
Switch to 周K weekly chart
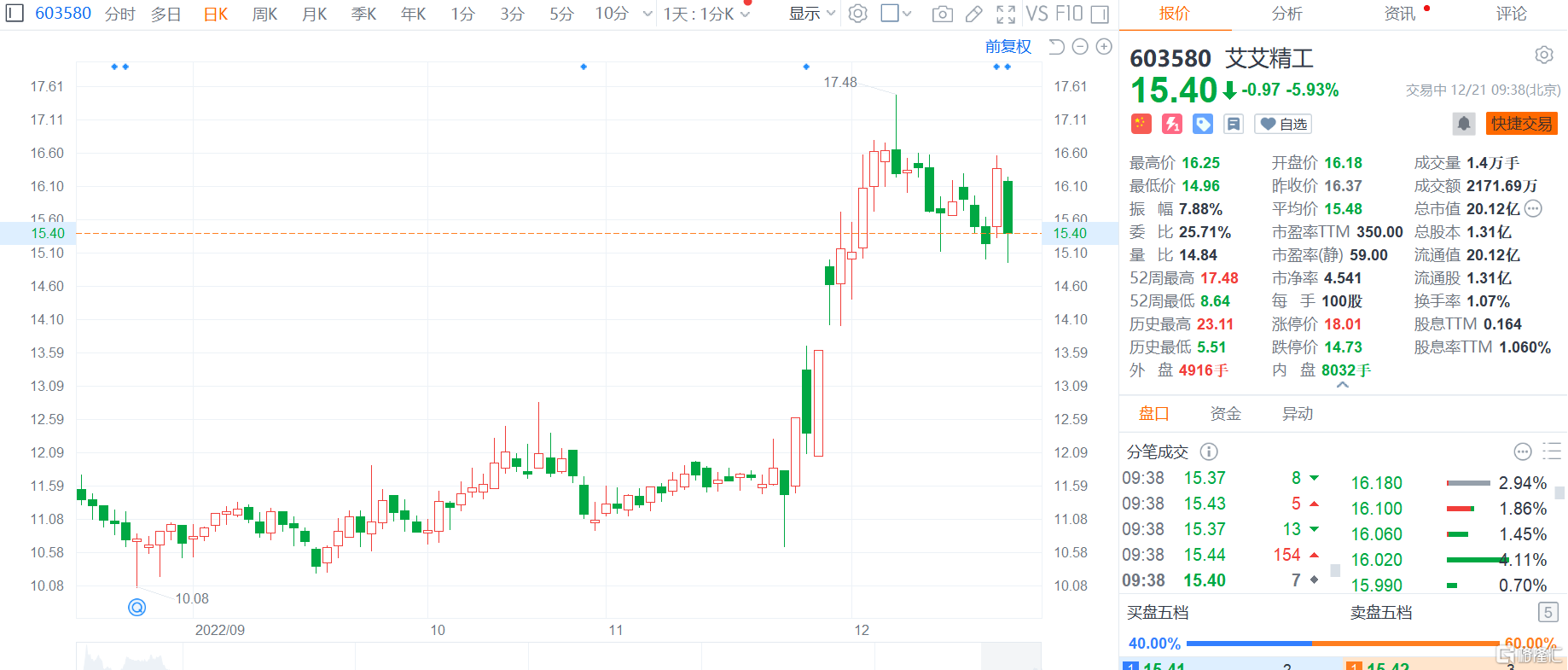(x=265, y=14)
